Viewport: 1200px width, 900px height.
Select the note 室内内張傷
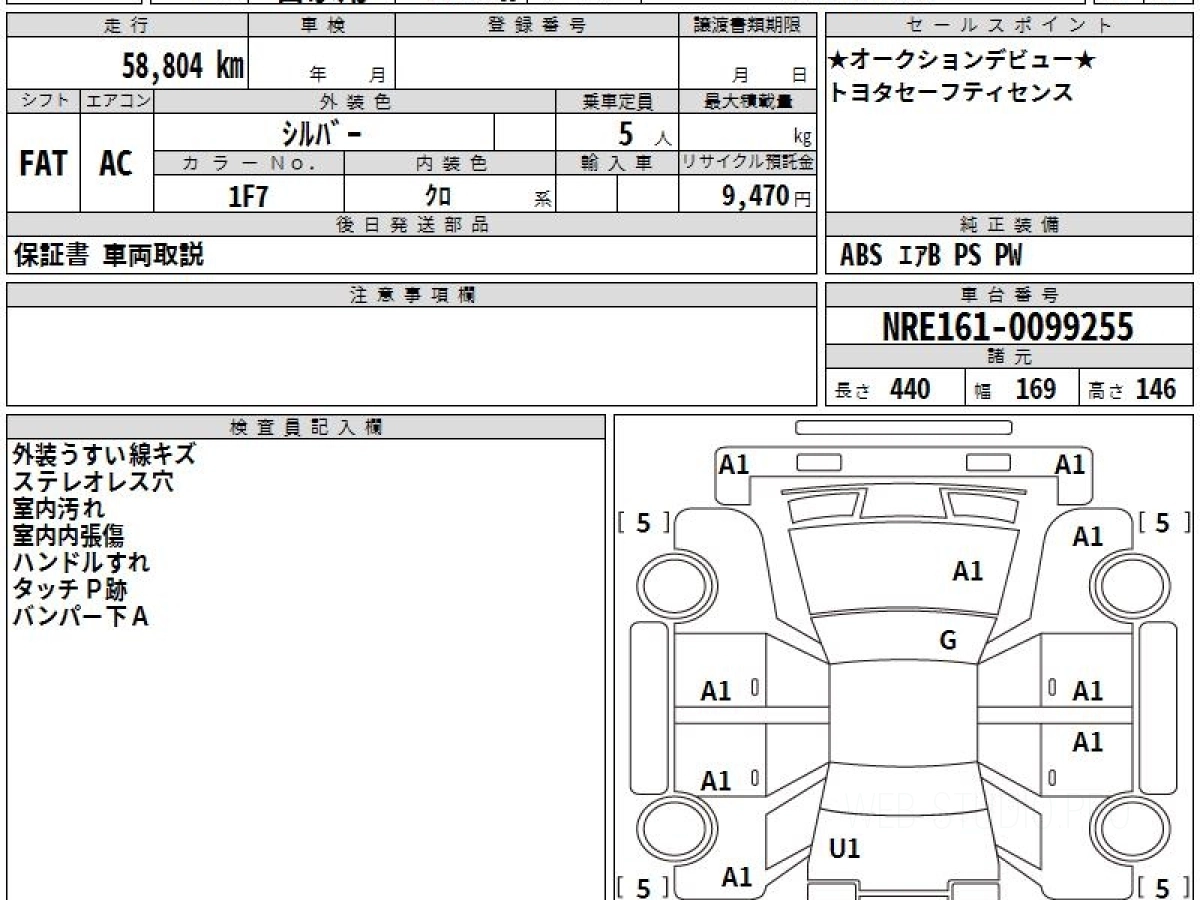click(68, 536)
